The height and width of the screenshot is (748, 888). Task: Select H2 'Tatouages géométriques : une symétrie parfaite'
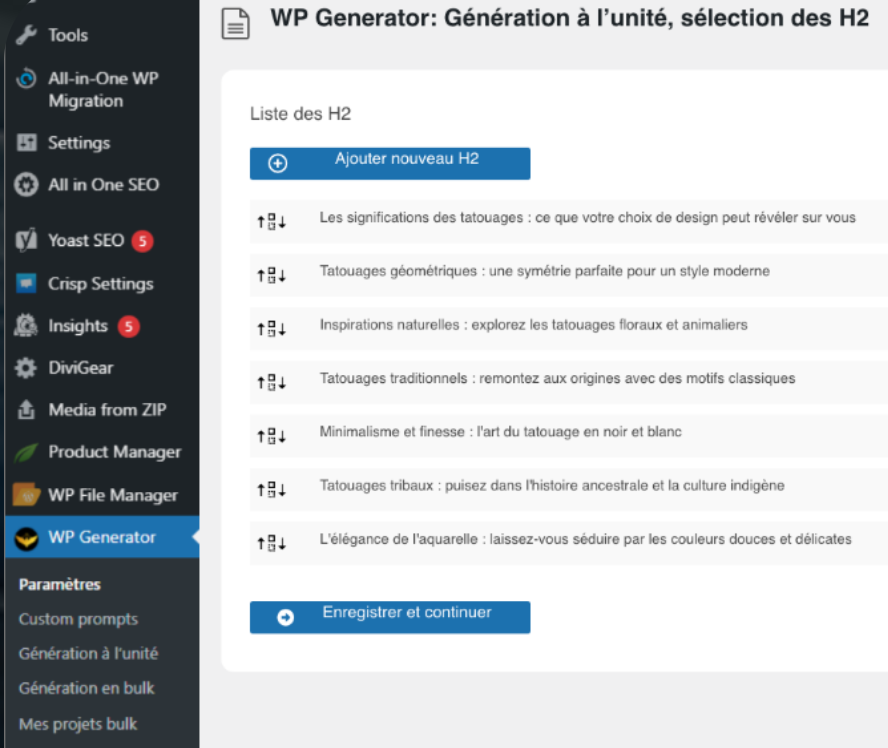point(545,271)
